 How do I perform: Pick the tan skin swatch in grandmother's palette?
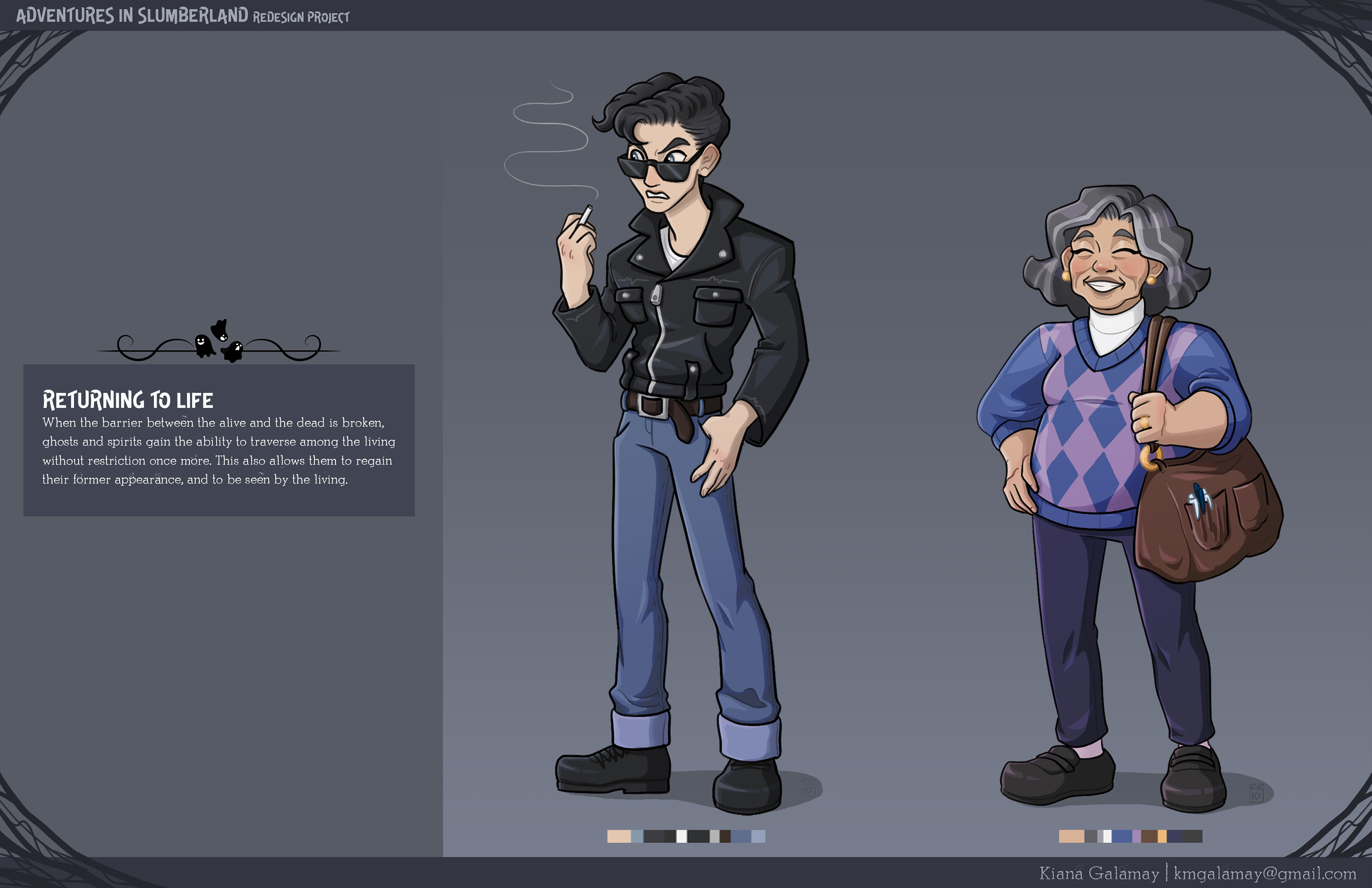point(1072,836)
